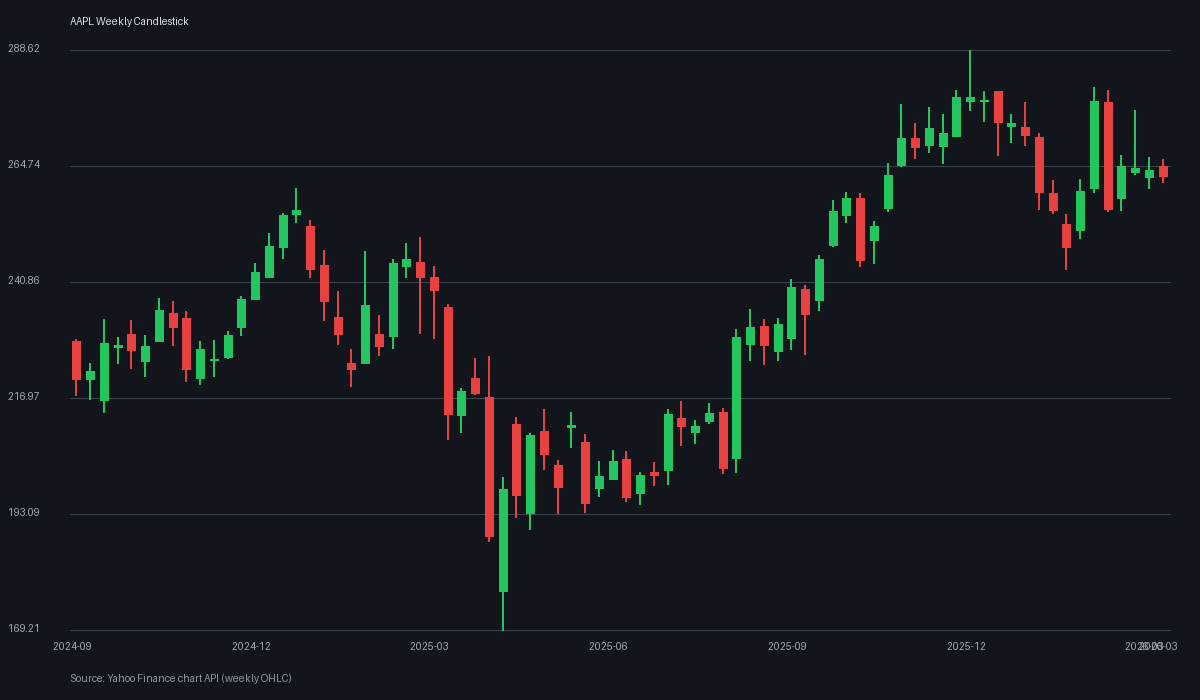Select the last candlestick on the chart
The width and height of the screenshot is (1200, 700).
pos(1162,172)
